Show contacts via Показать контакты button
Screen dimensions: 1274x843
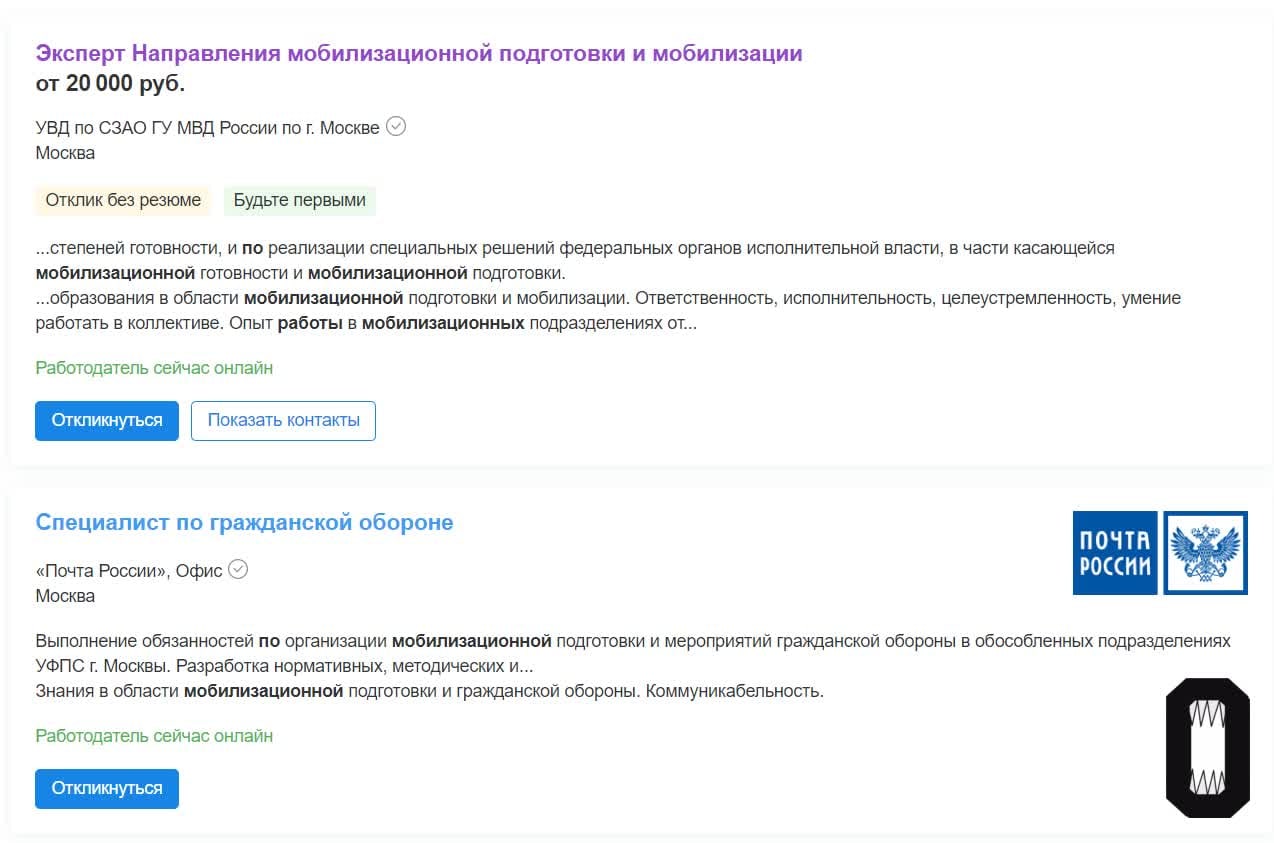point(283,420)
